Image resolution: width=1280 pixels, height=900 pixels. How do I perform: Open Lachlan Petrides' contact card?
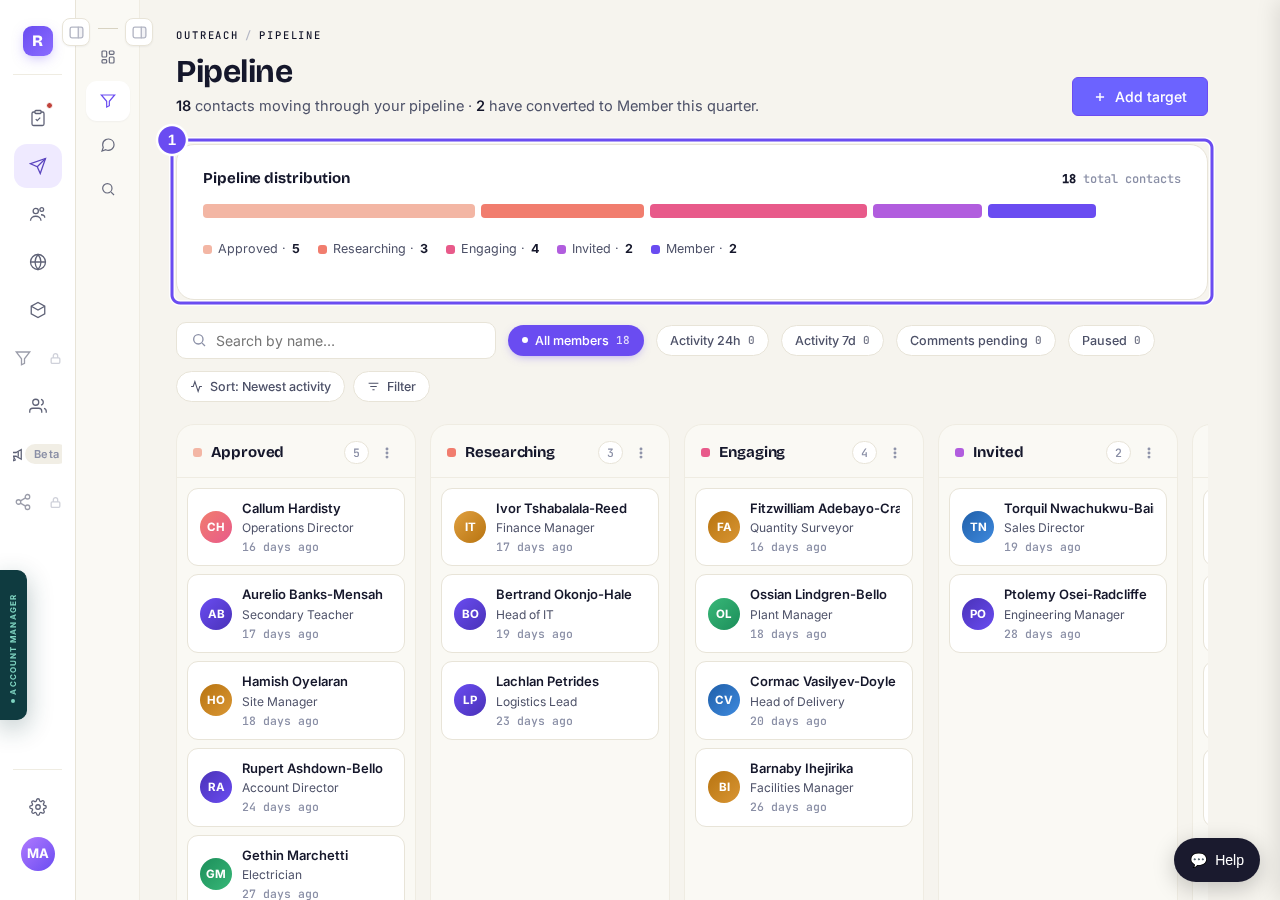pos(550,701)
